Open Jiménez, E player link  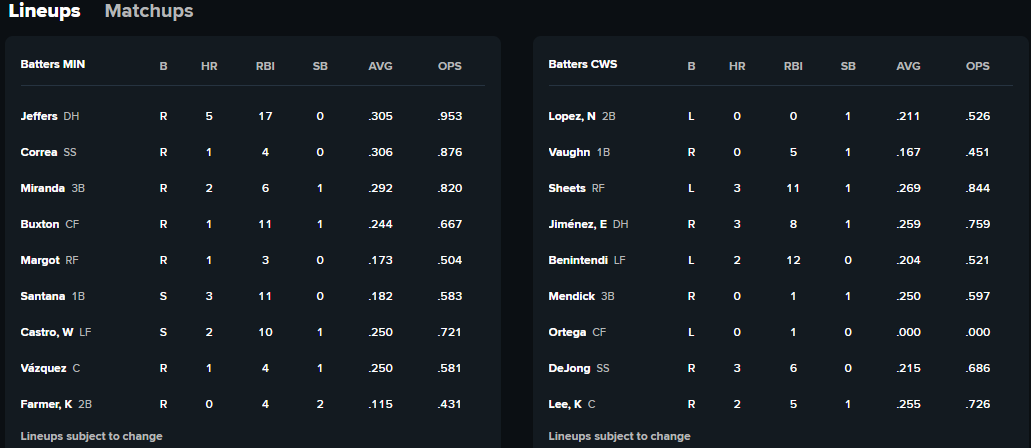click(x=577, y=224)
